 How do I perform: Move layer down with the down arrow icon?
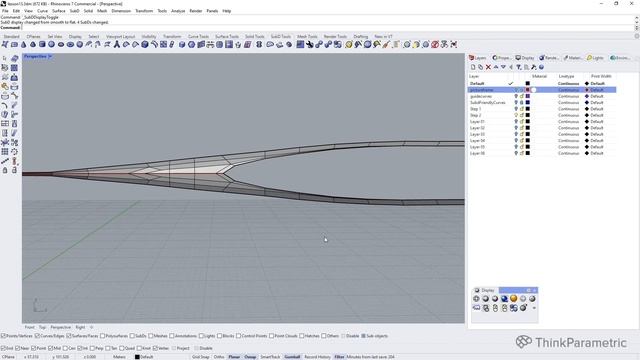(x=503, y=67)
